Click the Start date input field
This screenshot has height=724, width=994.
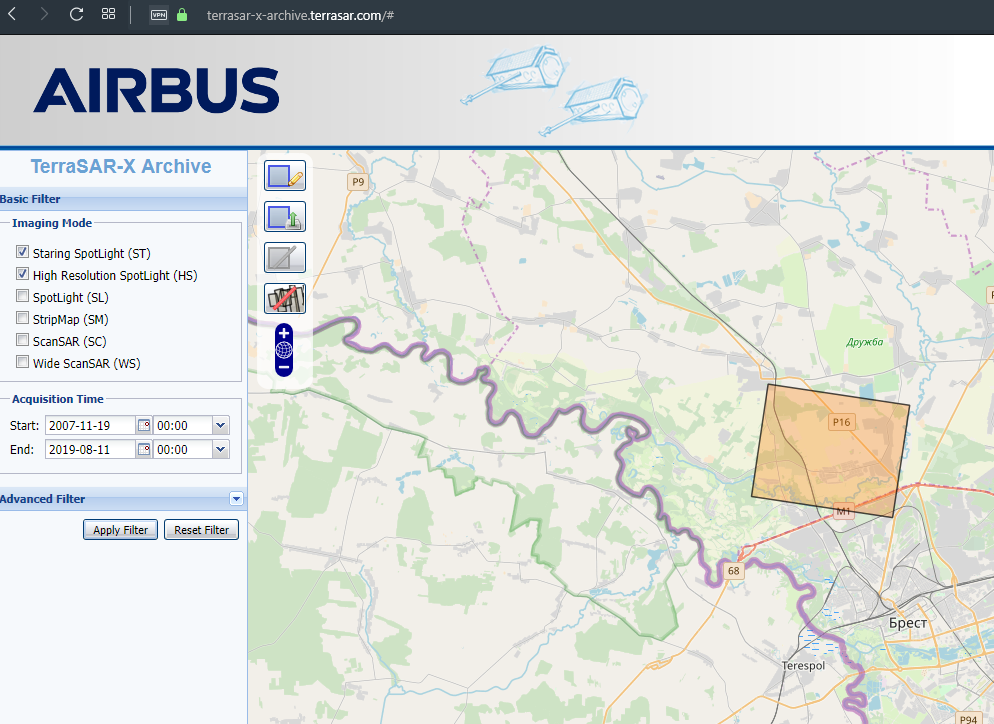click(x=90, y=425)
